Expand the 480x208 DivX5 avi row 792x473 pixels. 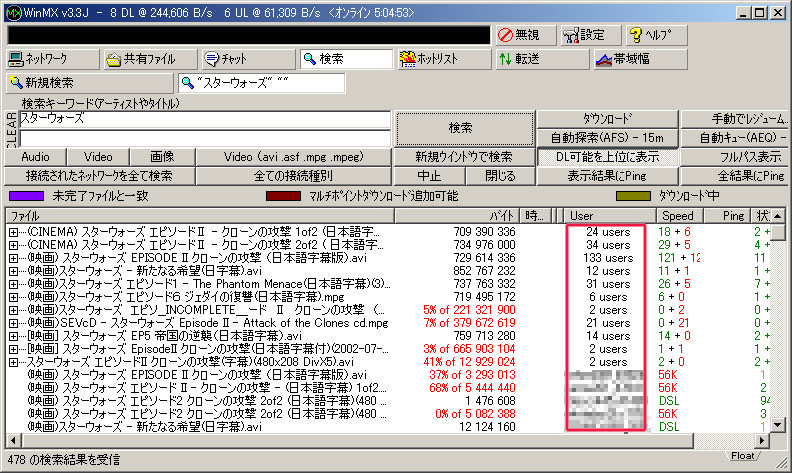14,362
